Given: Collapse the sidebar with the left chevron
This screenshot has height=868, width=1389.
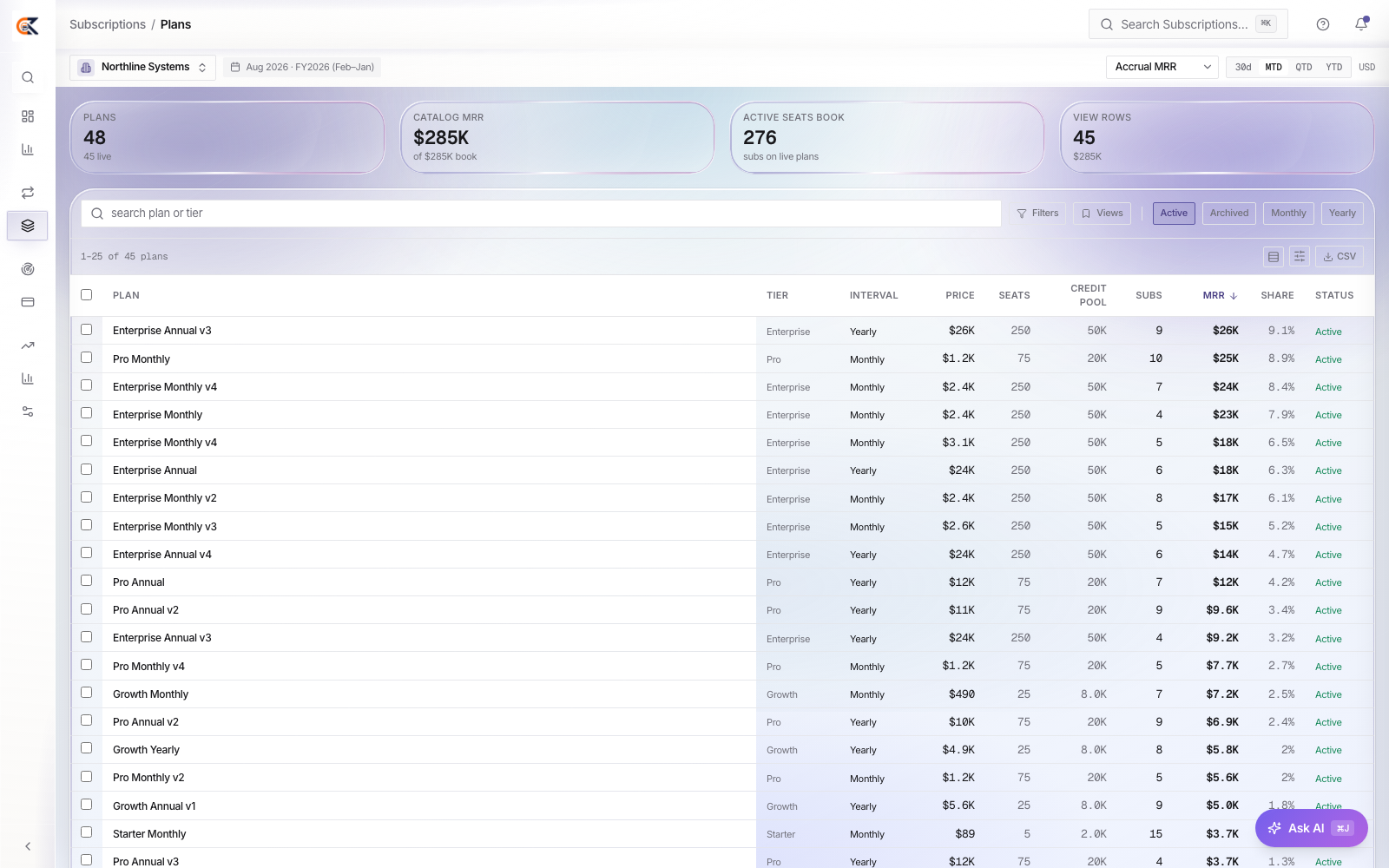Looking at the screenshot, I should 28,846.
